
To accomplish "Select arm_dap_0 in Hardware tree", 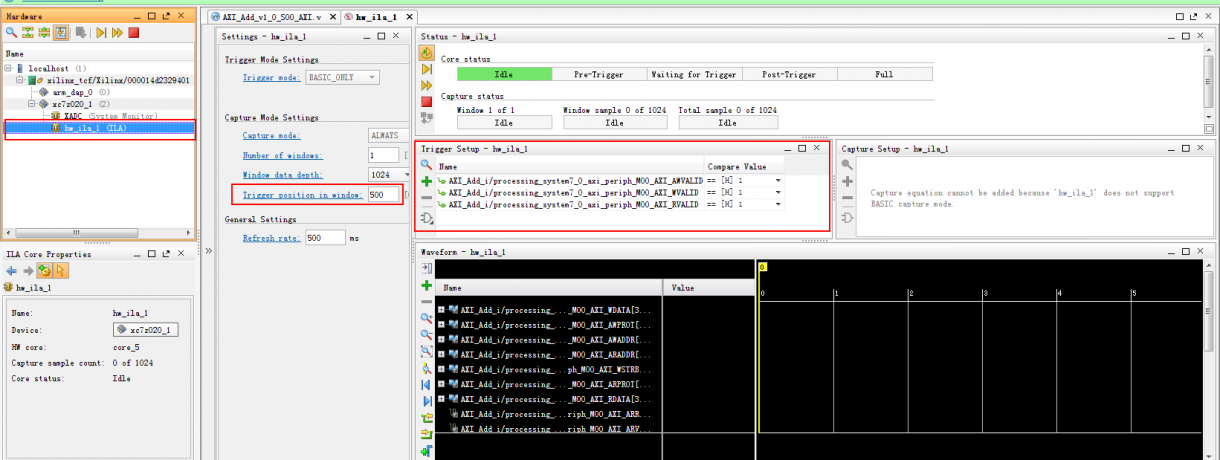I will [x=74, y=92].
